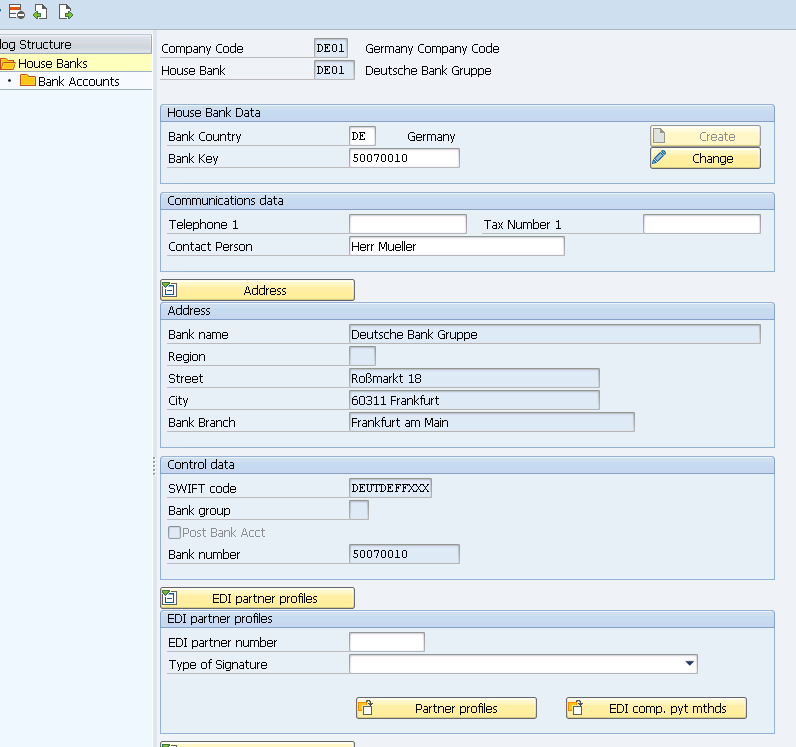The height and width of the screenshot is (747, 796).
Task: Click the EDI partner number field
Action: 387,642
